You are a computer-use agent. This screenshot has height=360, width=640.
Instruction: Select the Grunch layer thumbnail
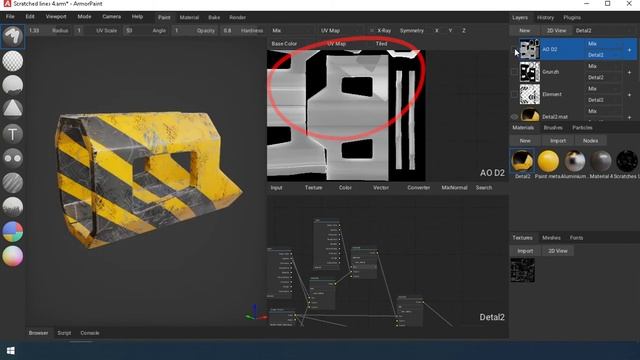[x=529, y=72]
